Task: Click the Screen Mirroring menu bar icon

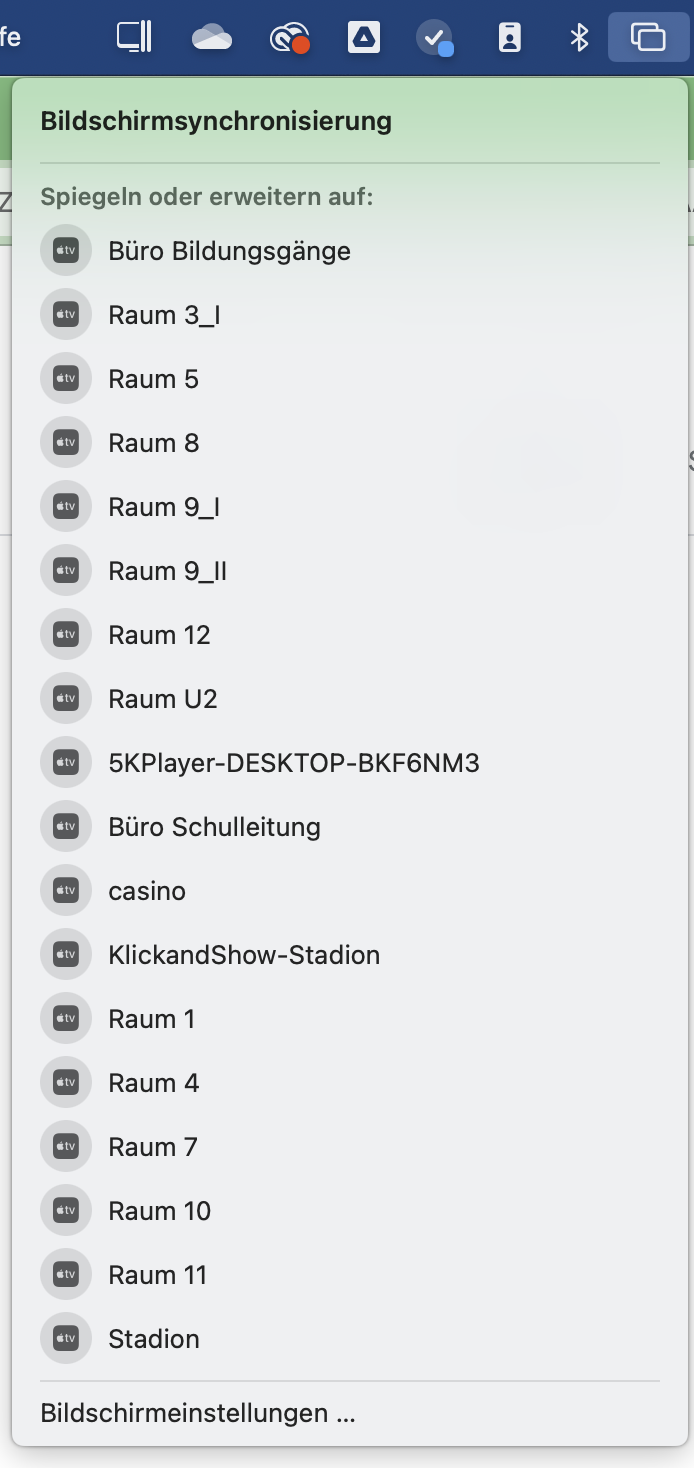Action: 648,38
